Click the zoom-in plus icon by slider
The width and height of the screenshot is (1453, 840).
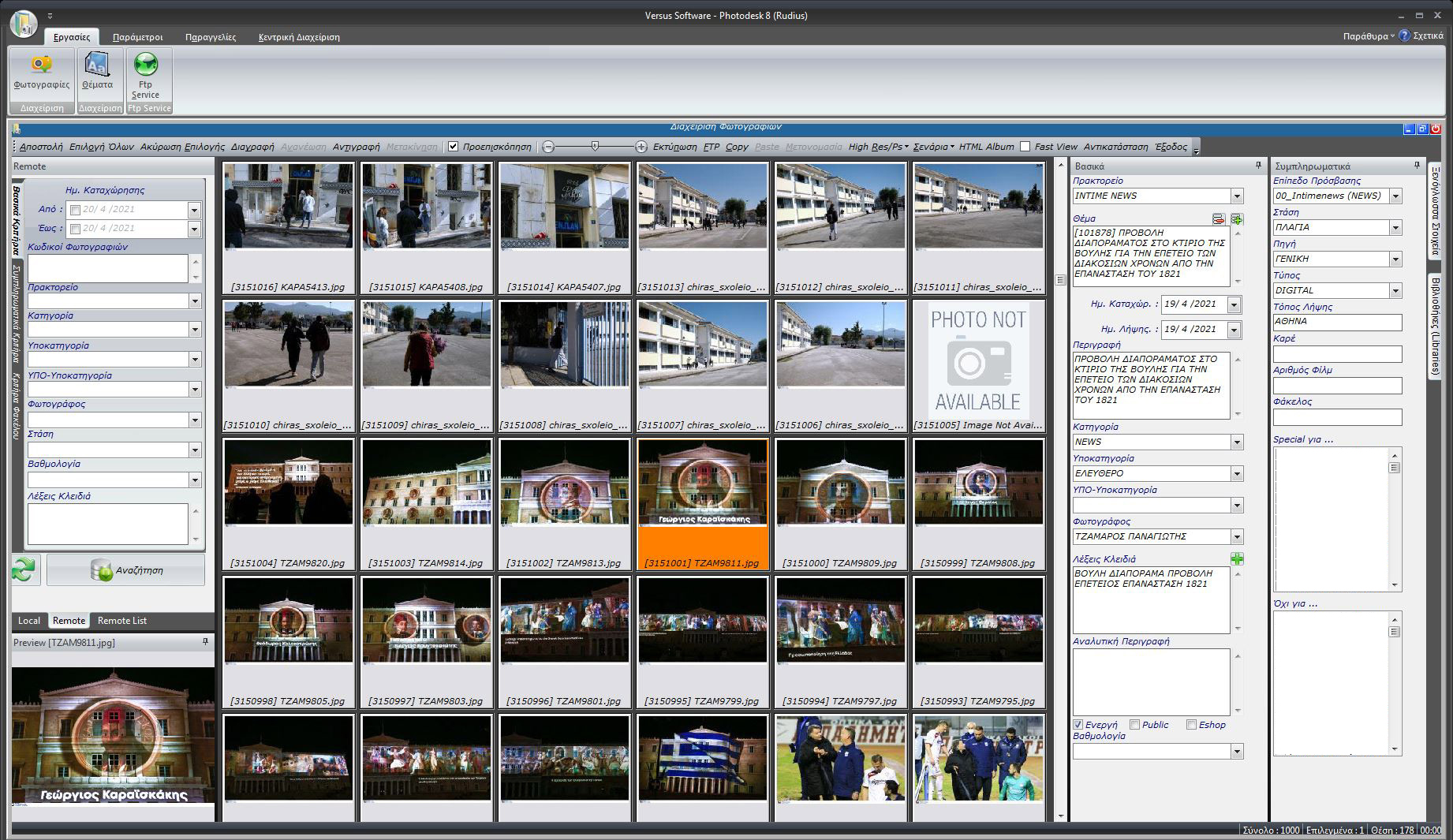(641, 147)
